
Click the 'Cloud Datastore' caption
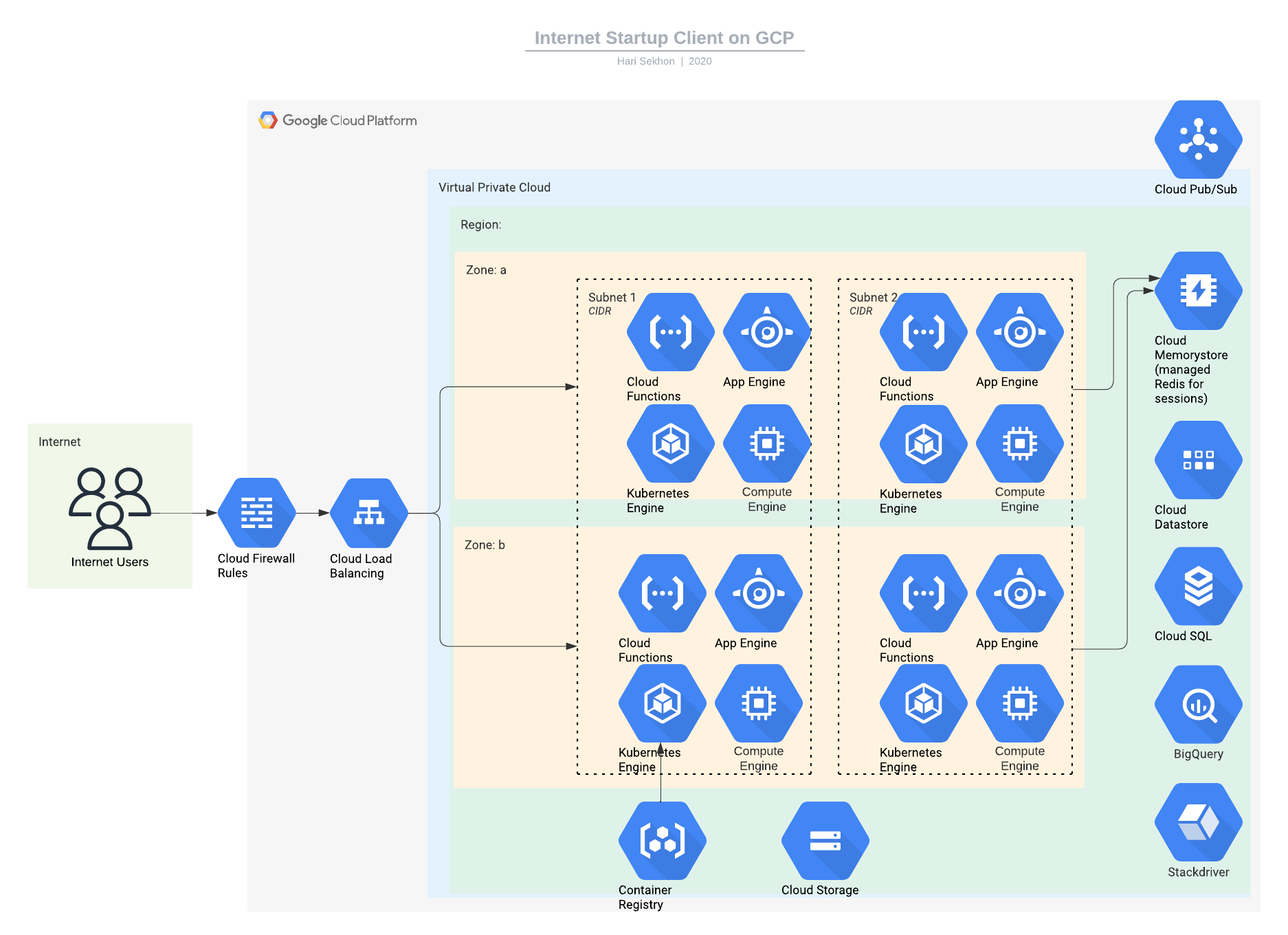coord(1181,517)
